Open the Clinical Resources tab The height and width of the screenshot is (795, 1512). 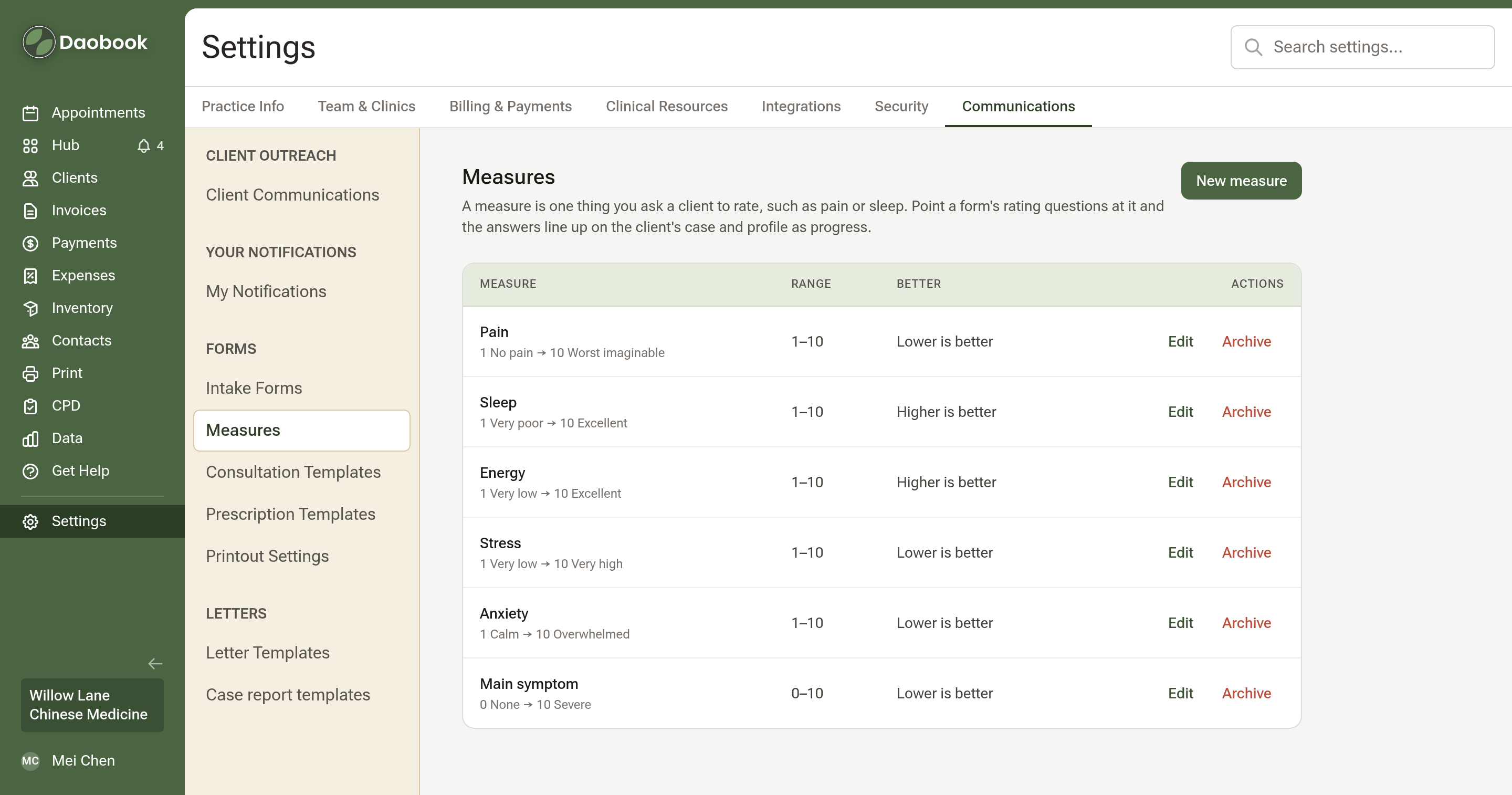click(x=667, y=106)
